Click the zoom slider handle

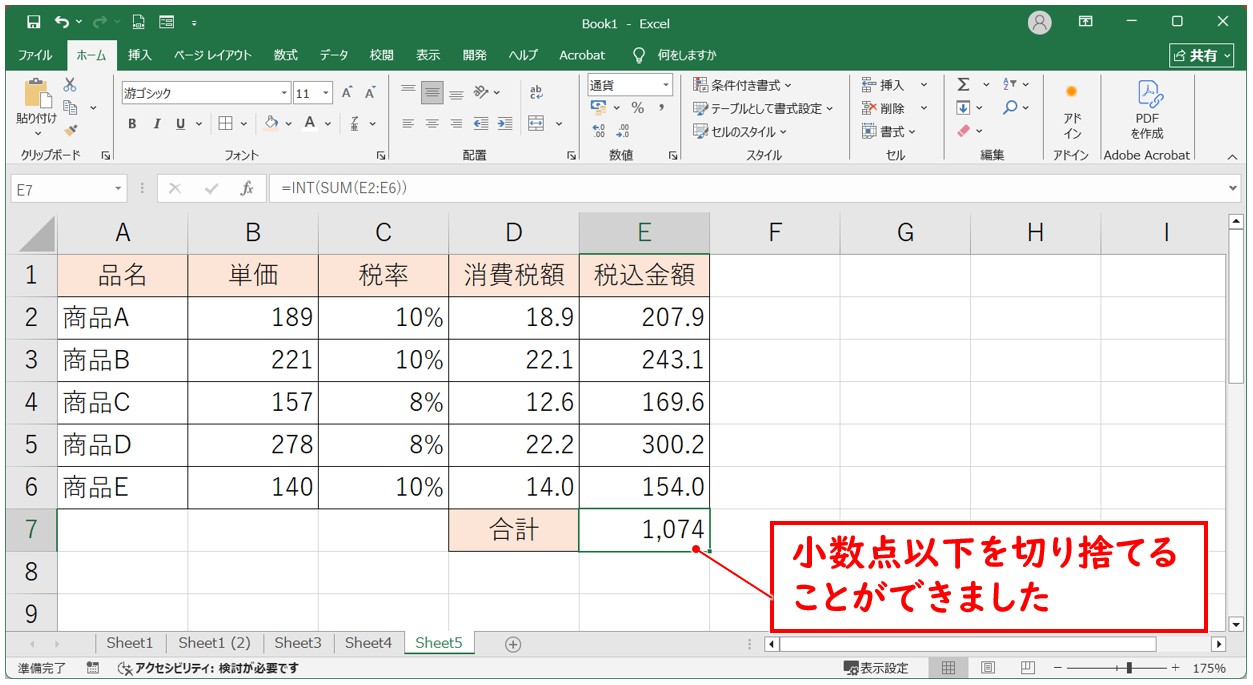click(x=1129, y=667)
